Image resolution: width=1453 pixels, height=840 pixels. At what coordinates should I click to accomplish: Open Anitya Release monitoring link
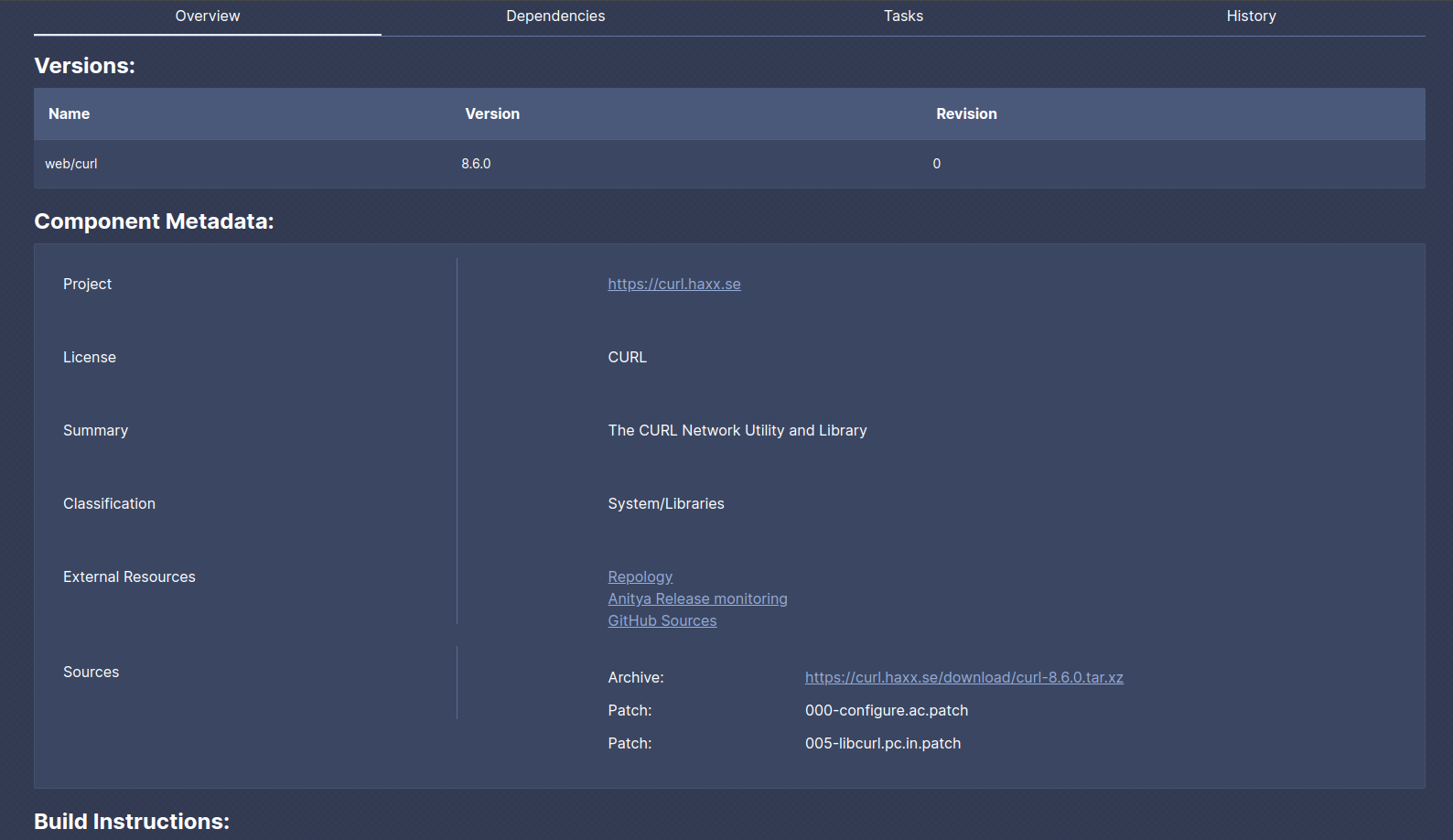697,599
